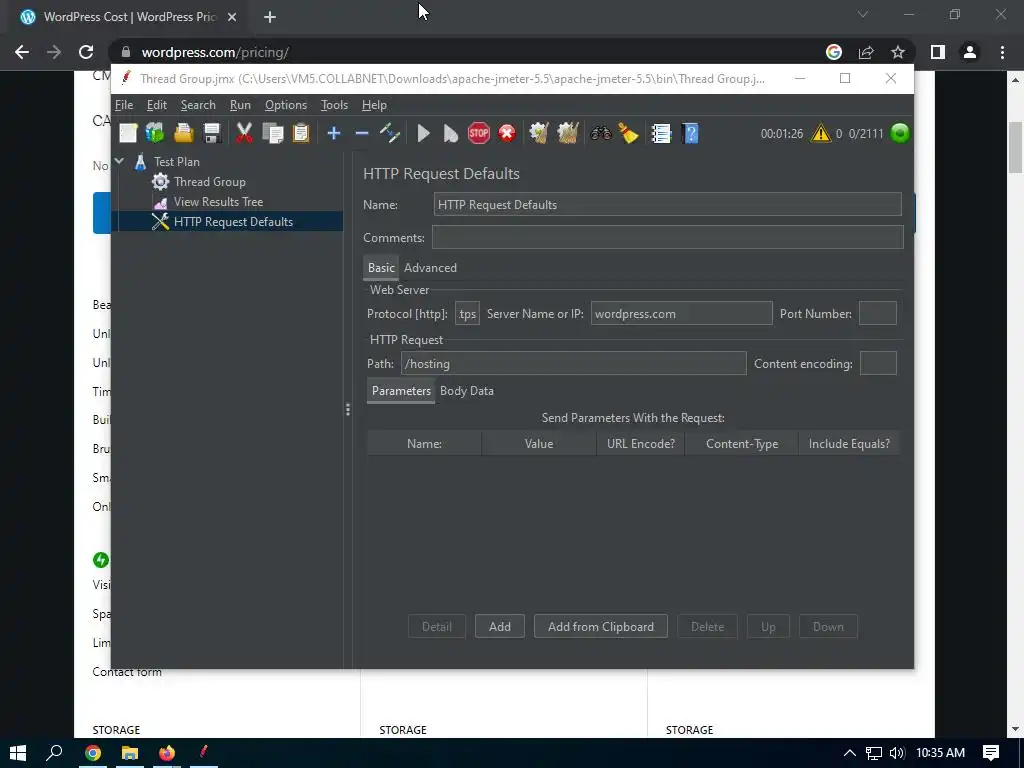The width and height of the screenshot is (1024, 768).
Task: Expand all nodes with the plus icon
Action: coord(334,133)
